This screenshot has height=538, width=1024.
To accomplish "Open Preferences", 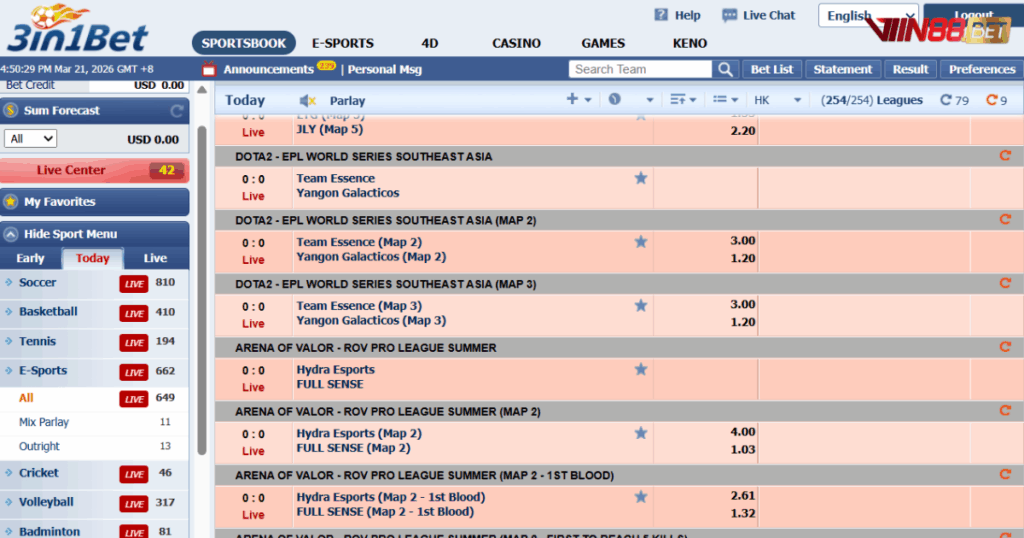I will pyautogui.click(x=982, y=69).
